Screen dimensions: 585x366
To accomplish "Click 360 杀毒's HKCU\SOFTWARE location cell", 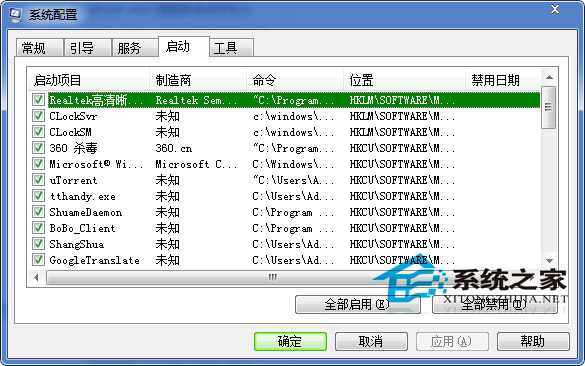I will click(402, 148).
